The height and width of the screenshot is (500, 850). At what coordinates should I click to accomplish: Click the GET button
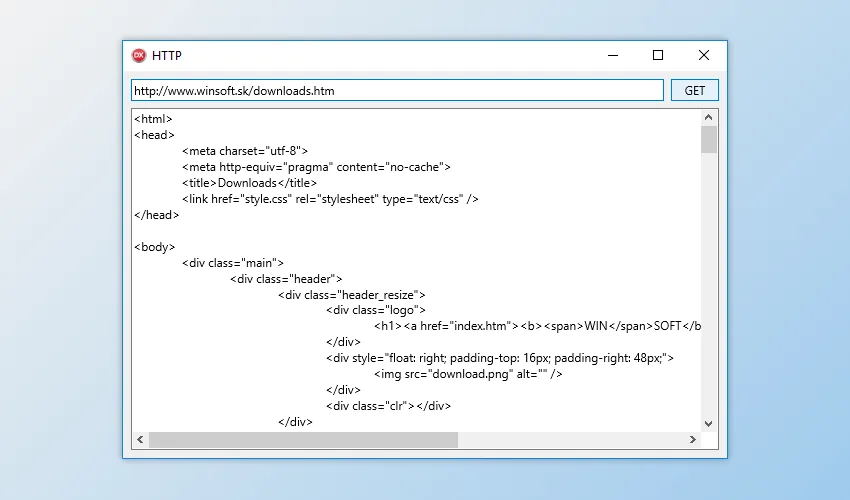[694, 90]
